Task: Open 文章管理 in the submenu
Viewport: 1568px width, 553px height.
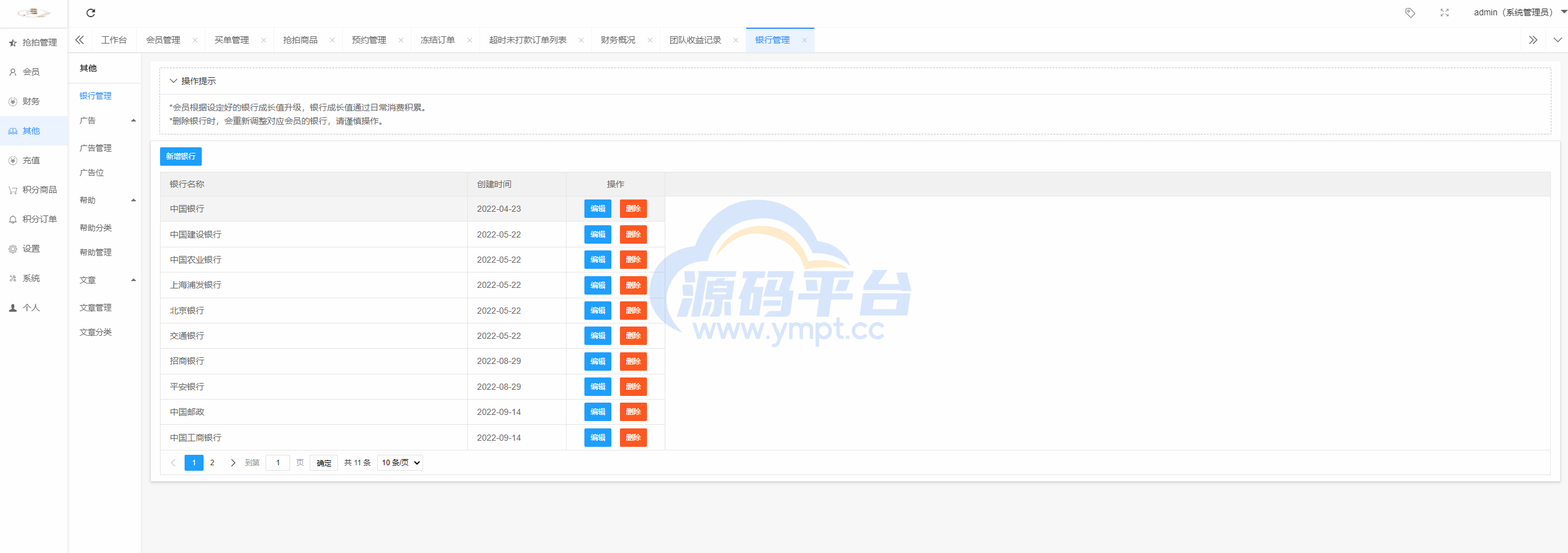Action: [x=96, y=307]
